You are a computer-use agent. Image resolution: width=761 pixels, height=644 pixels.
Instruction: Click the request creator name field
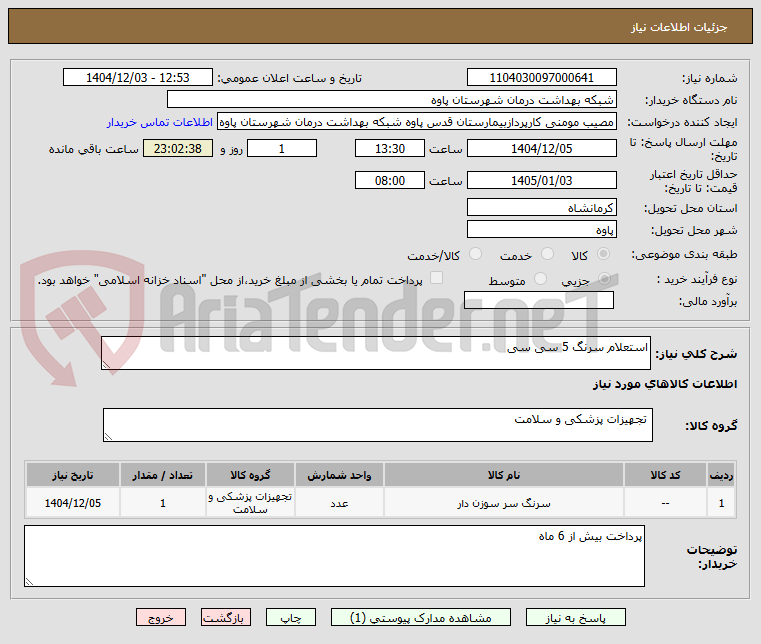pos(417,121)
